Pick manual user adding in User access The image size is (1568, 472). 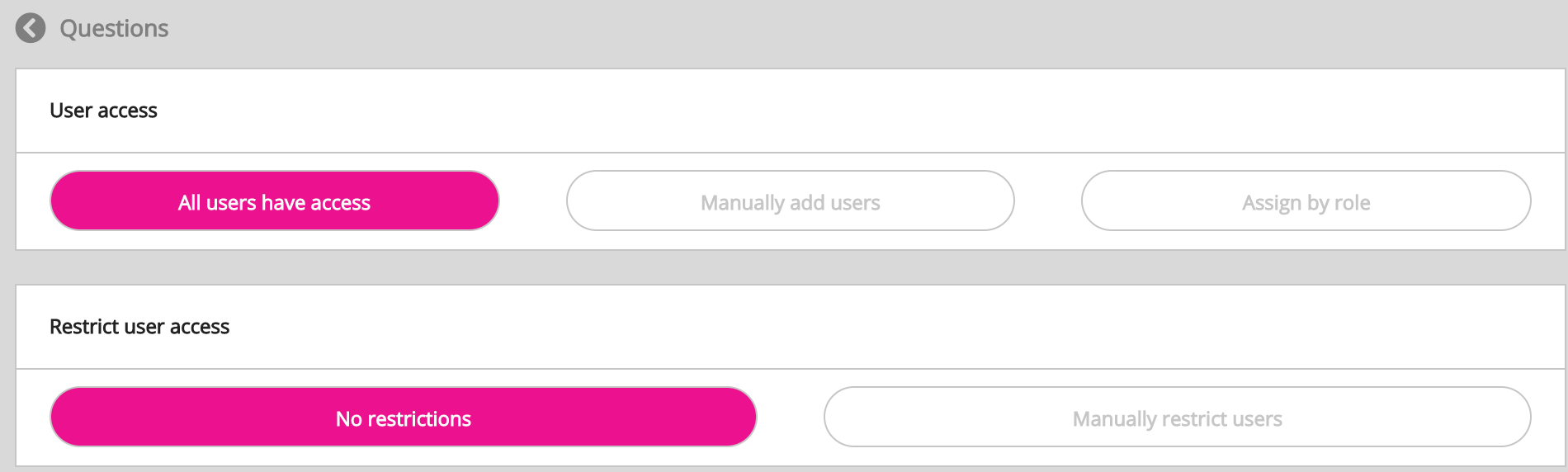pos(790,201)
